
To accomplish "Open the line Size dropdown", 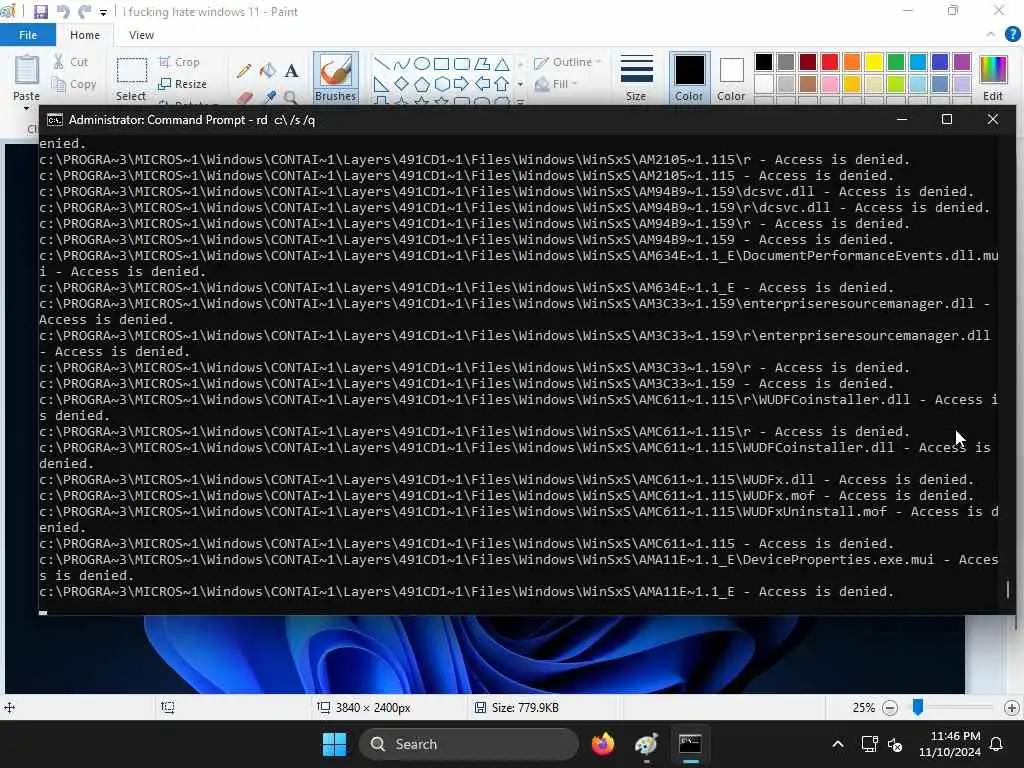I will [x=636, y=78].
